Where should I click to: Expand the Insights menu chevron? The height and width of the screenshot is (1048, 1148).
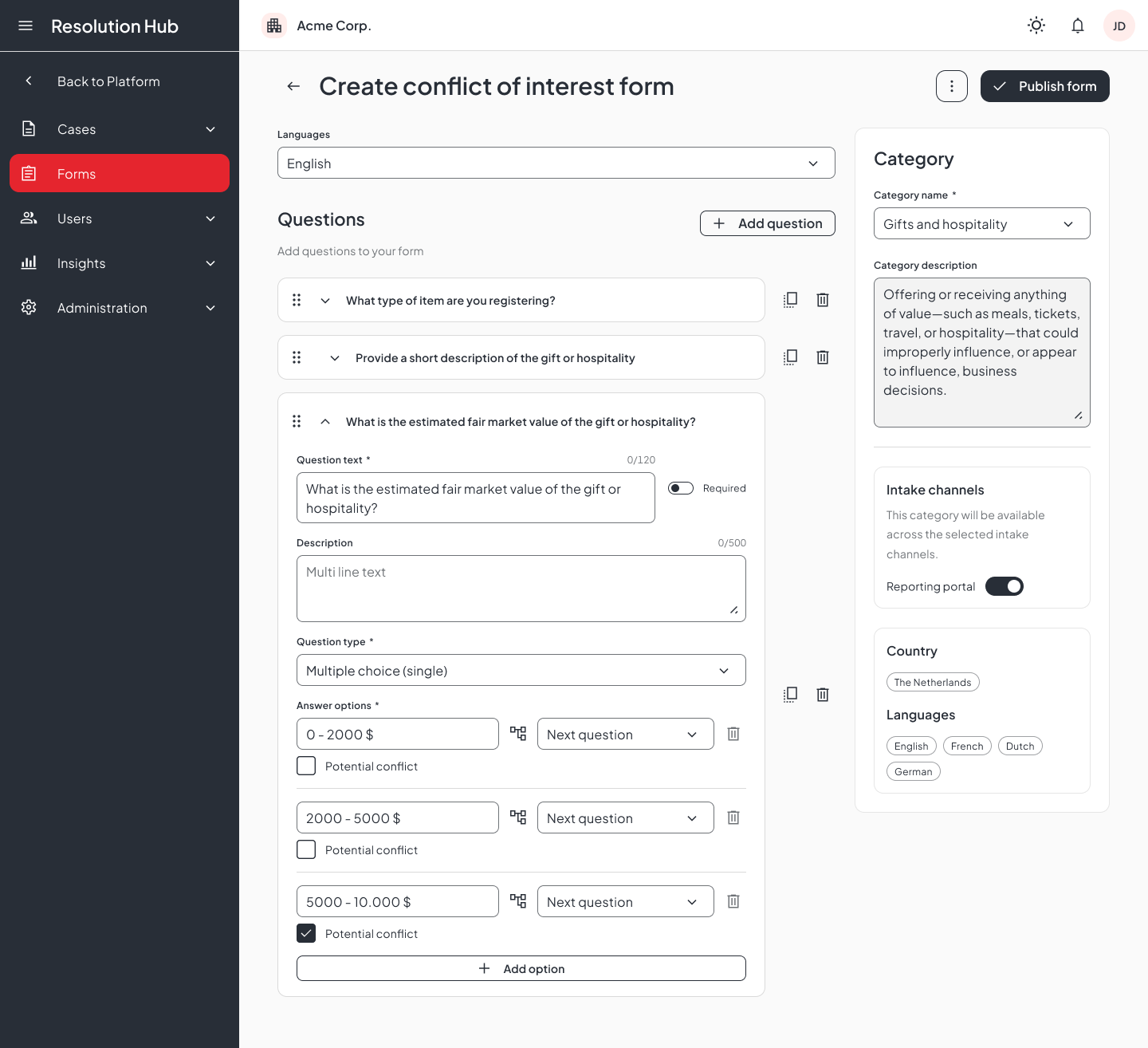[210, 263]
